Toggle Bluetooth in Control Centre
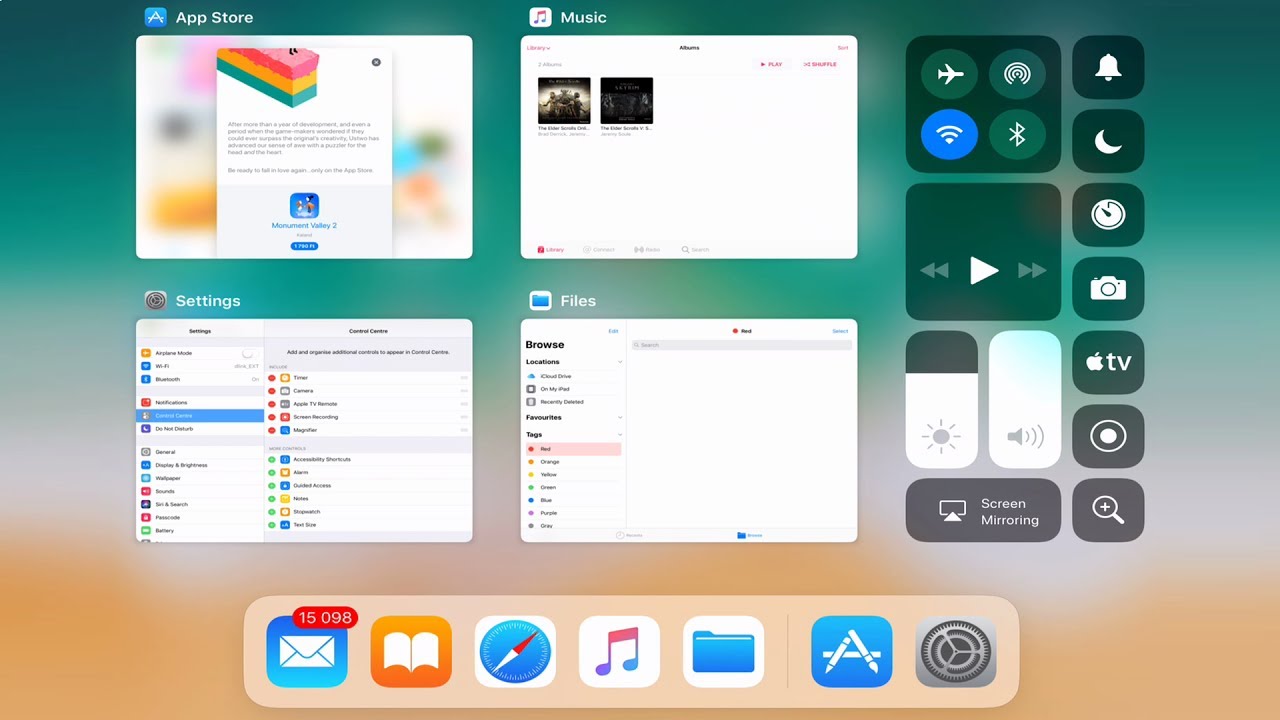 point(1017,134)
